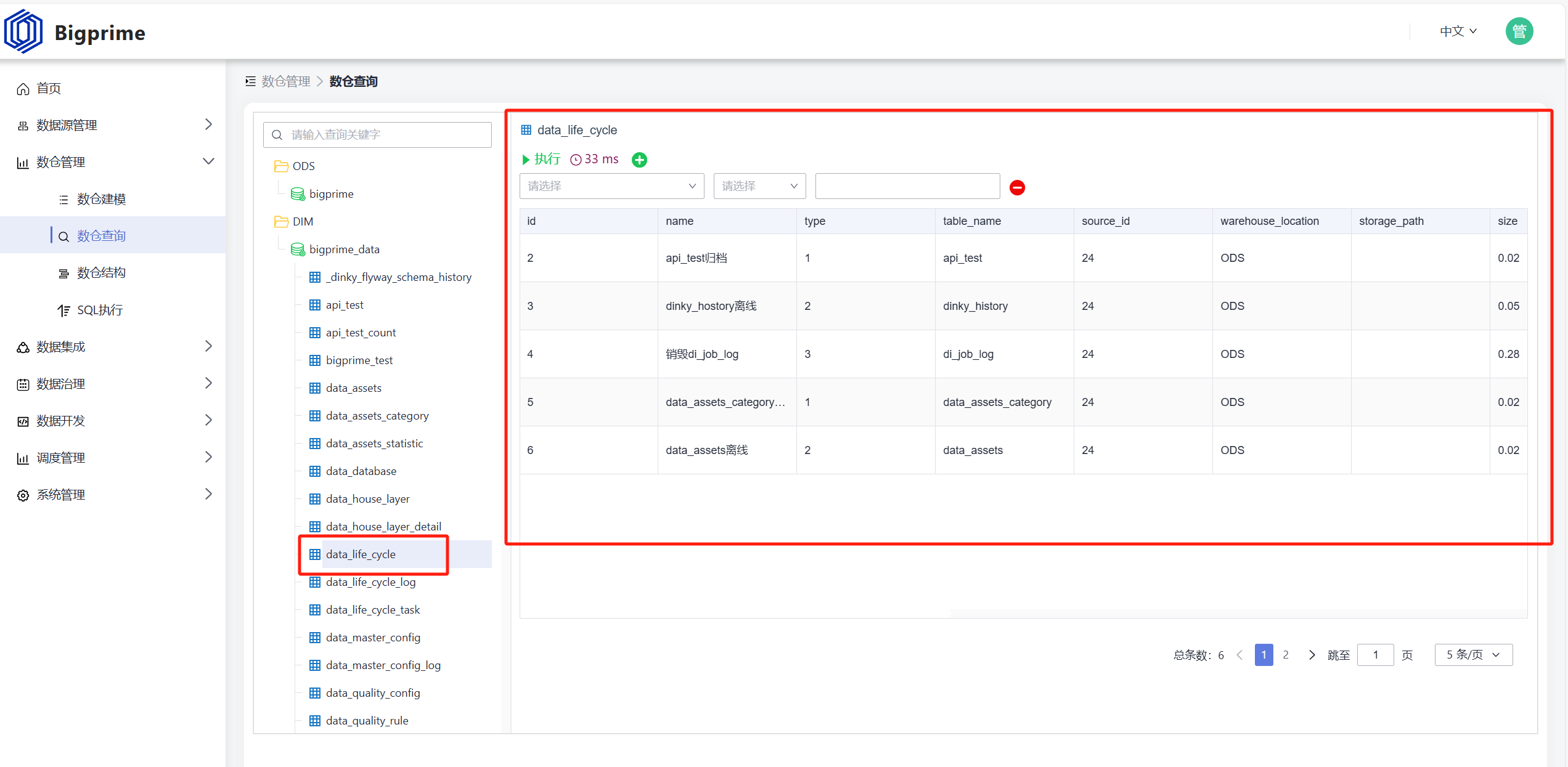Select current page 1 button

click(x=1264, y=655)
